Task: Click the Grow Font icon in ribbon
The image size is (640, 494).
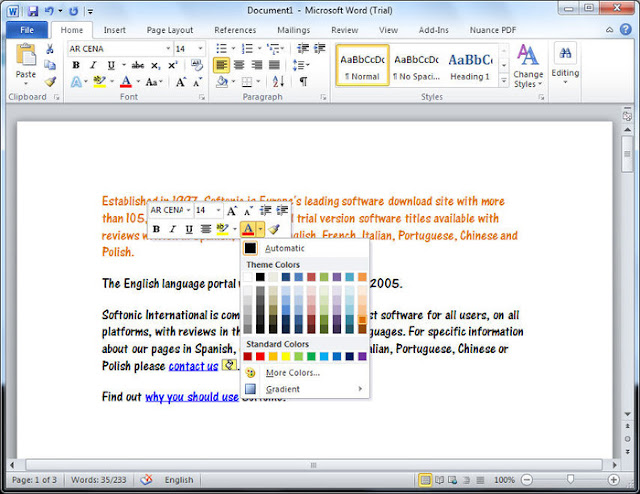Action: 181,82
